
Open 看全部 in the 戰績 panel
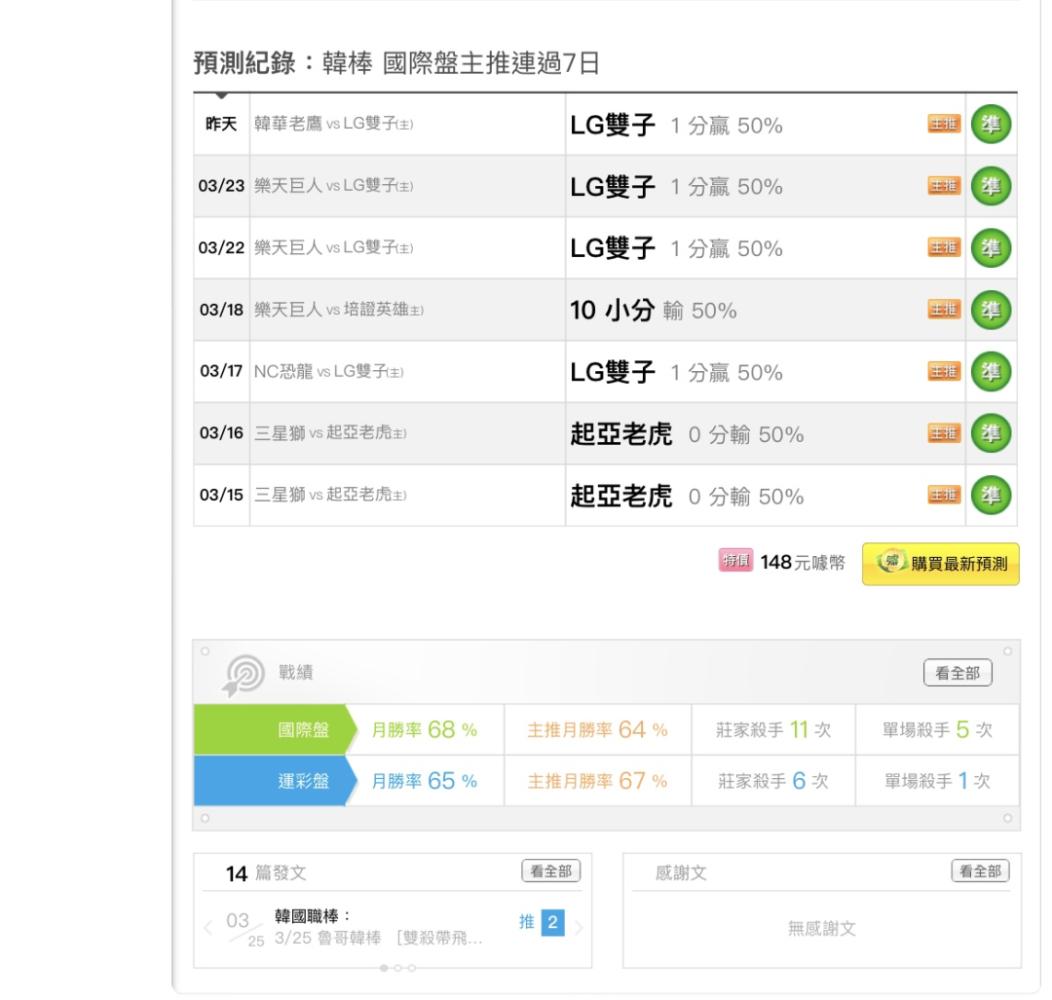click(x=957, y=672)
